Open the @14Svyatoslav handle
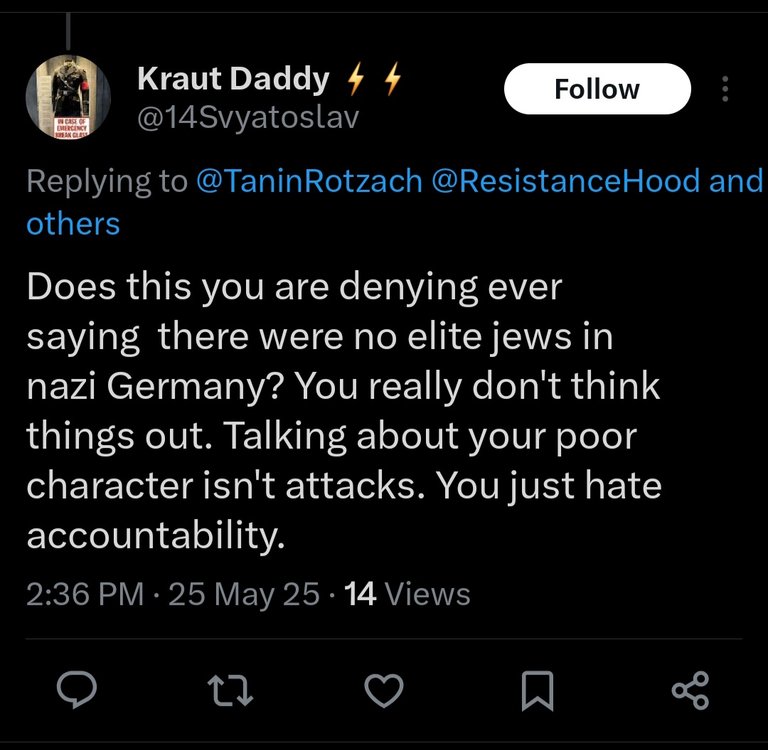This screenshot has width=768, height=750. pyautogui.click(x=248, y=118)
